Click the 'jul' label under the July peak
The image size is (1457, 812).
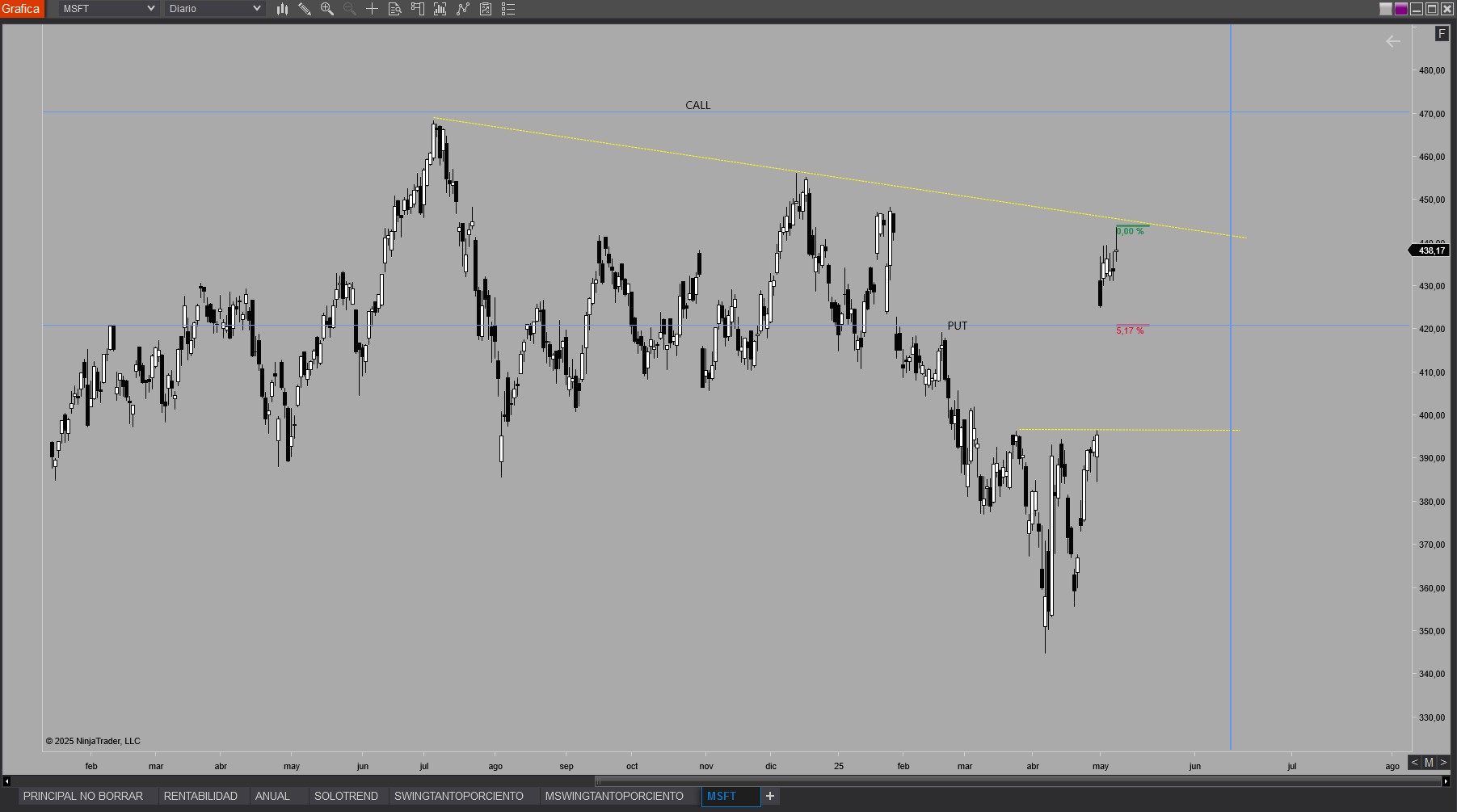pos(424,766)
